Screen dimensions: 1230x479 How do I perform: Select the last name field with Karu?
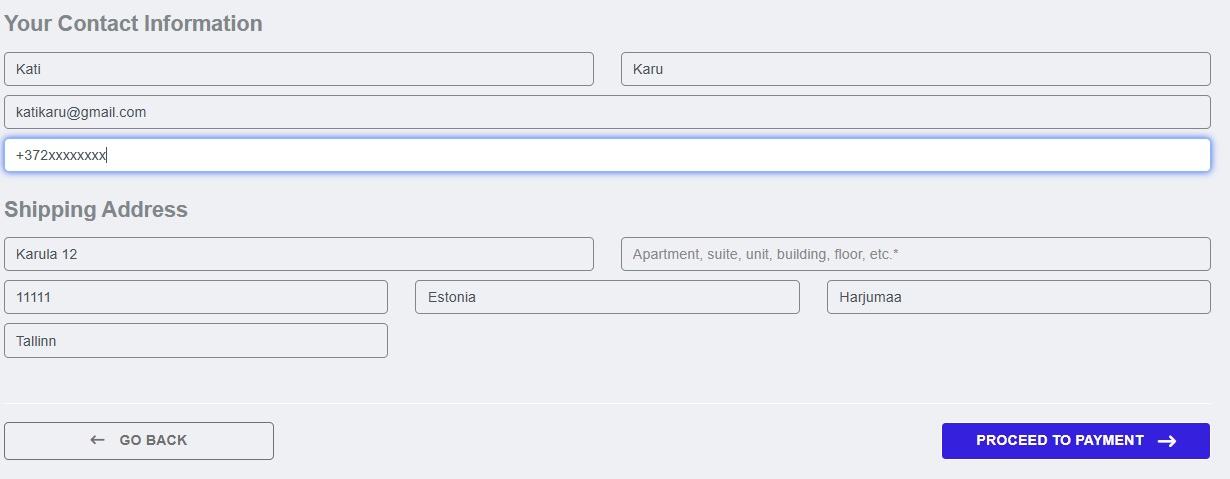[915, 69]
